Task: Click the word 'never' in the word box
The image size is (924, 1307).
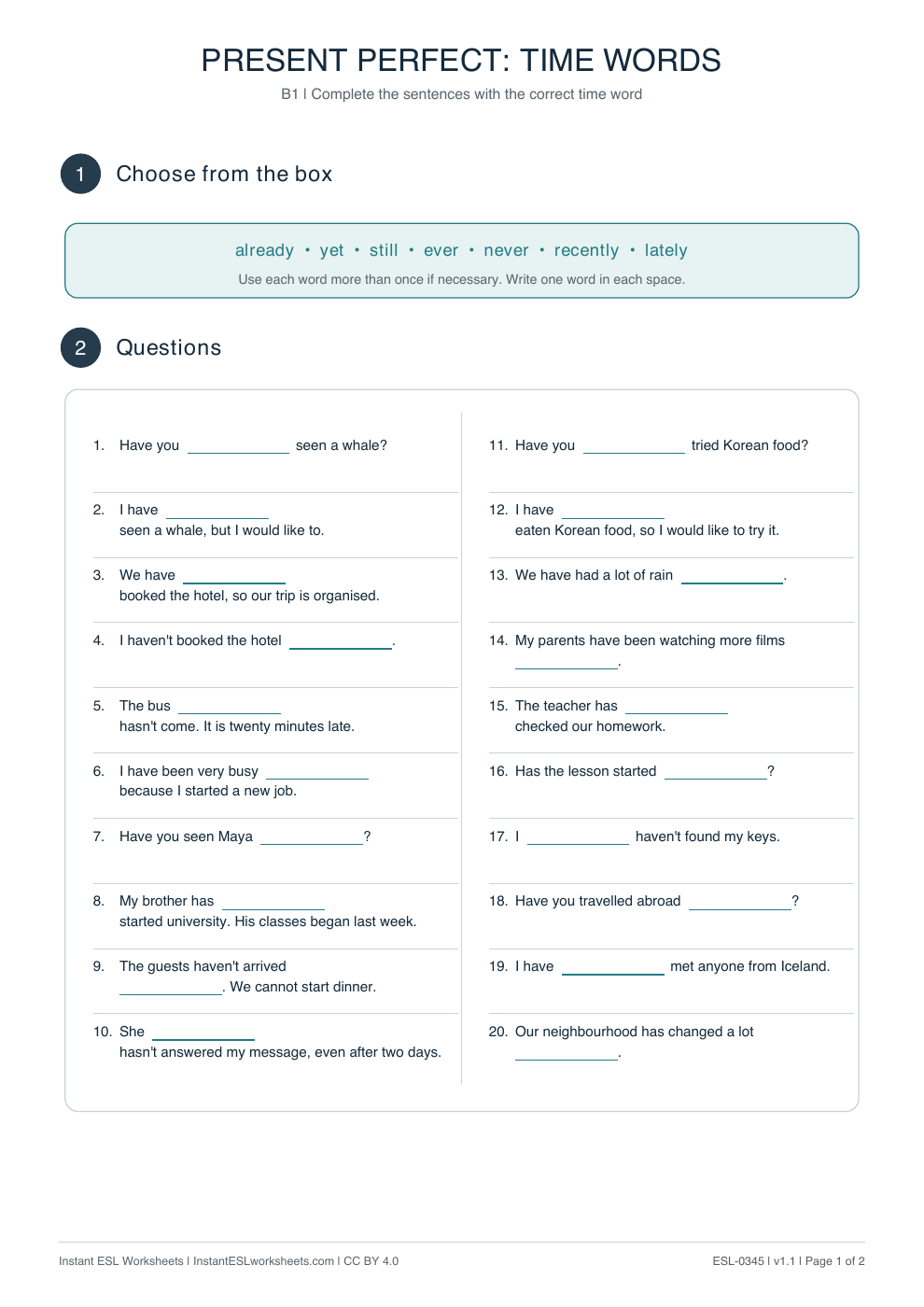Action: (x=506, y=250)
